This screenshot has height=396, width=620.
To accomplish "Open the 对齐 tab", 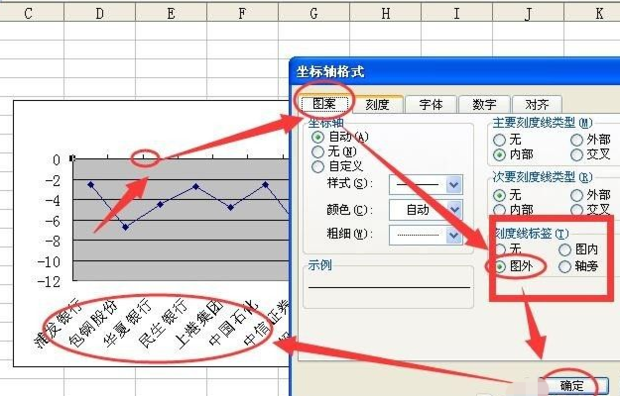I will pos(537,104).
